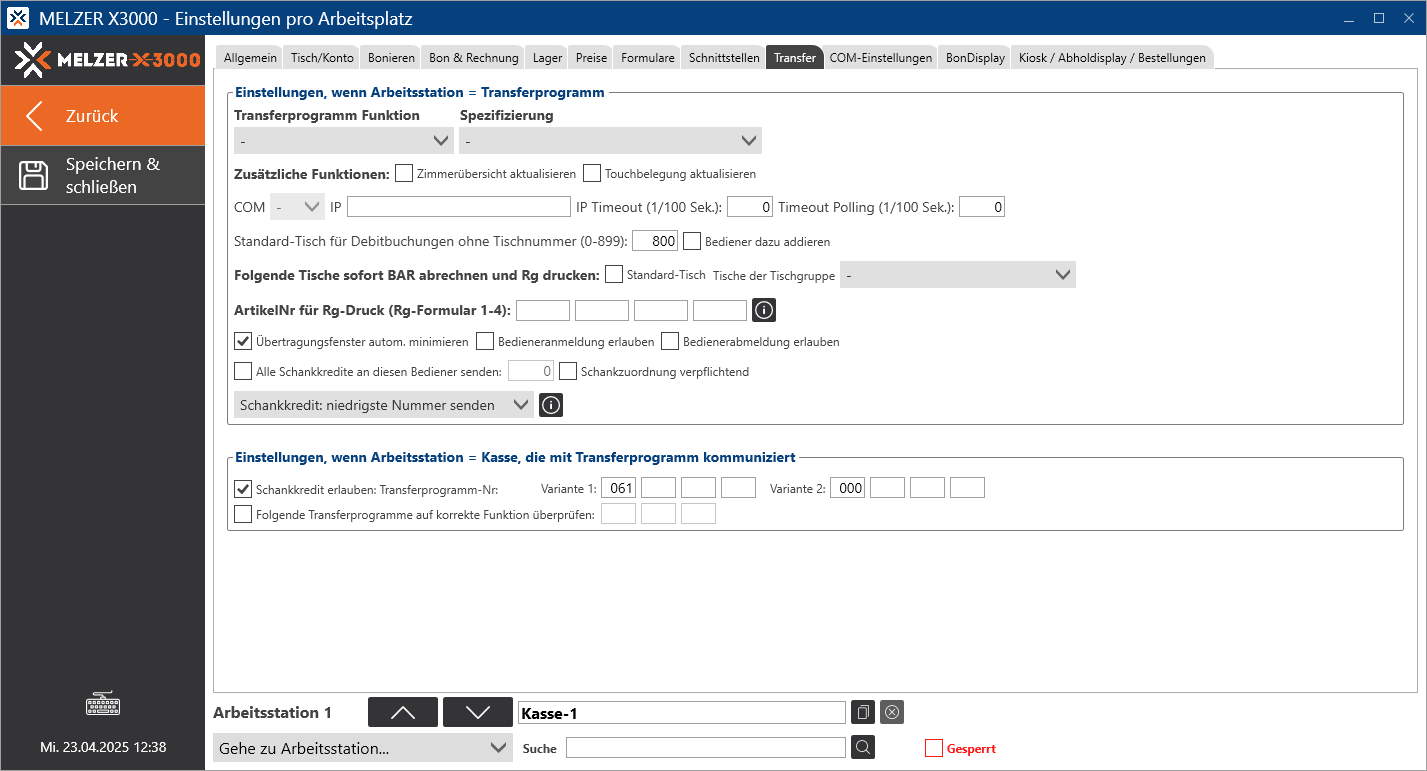Uncheck Übertragungsfenster autom. minimieren
1427x771 pixels.
click(243, 341)
